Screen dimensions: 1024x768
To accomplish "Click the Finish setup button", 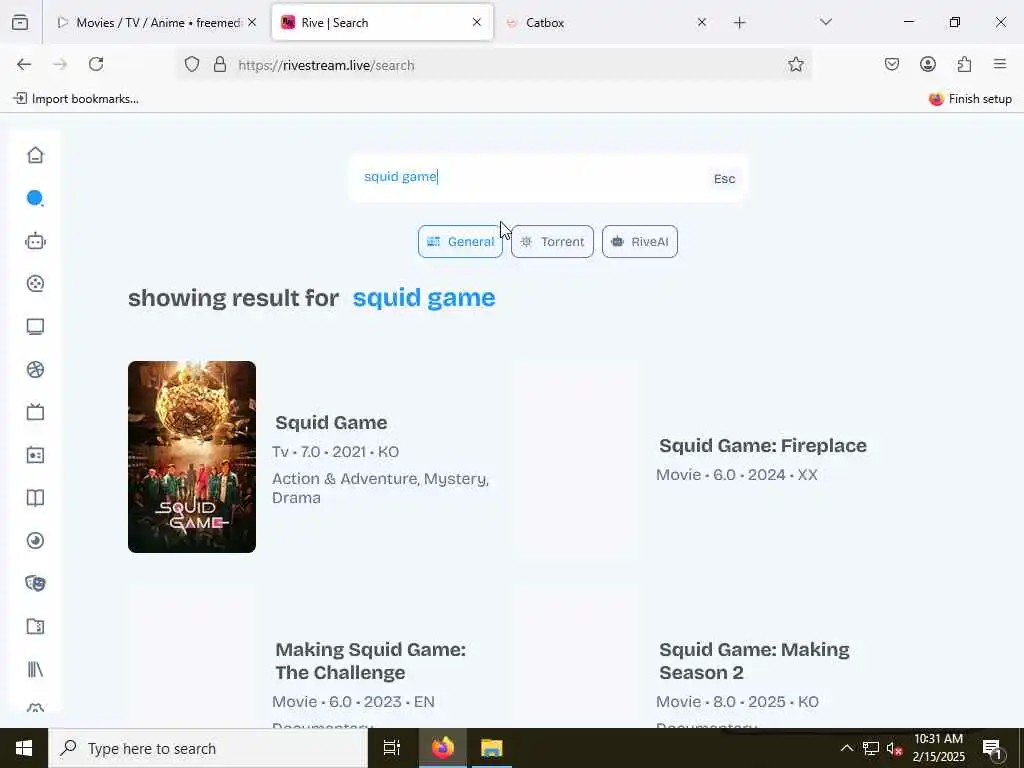I will (x=970, y=99).
